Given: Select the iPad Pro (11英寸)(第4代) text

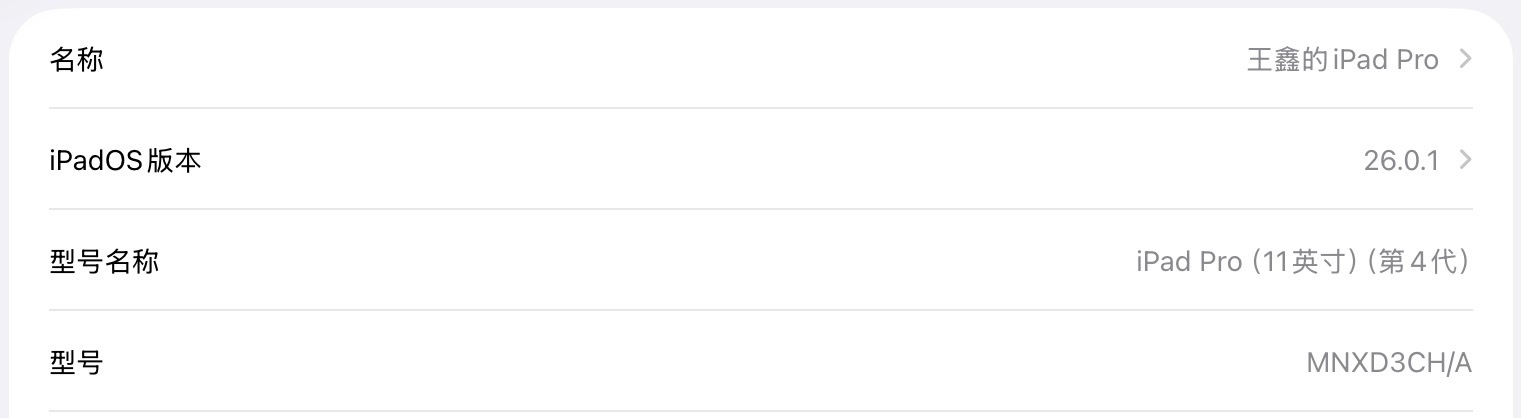Looking at the screenshot, I should (x=1303, y=263).
